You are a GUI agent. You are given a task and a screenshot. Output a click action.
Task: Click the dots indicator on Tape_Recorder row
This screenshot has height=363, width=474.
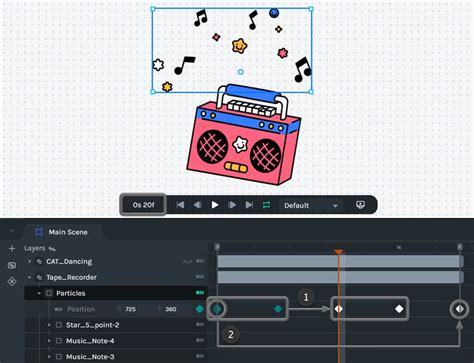pyautogui.click(x=200, y=277)
